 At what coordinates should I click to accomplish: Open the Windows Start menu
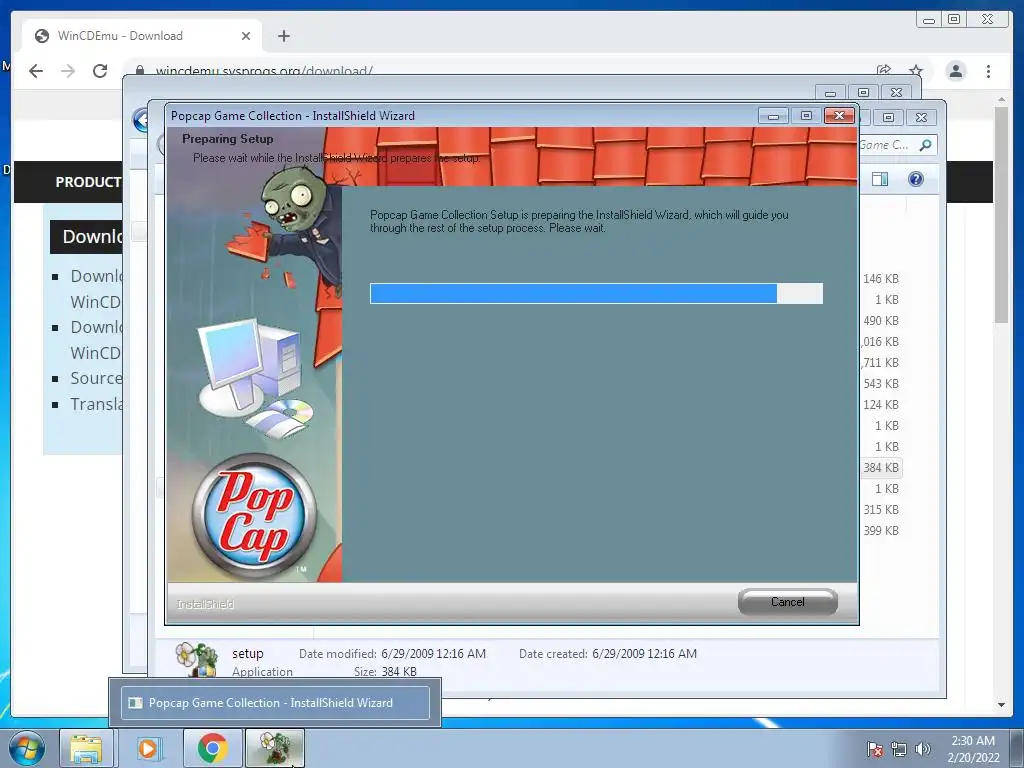tap(27, 748)
